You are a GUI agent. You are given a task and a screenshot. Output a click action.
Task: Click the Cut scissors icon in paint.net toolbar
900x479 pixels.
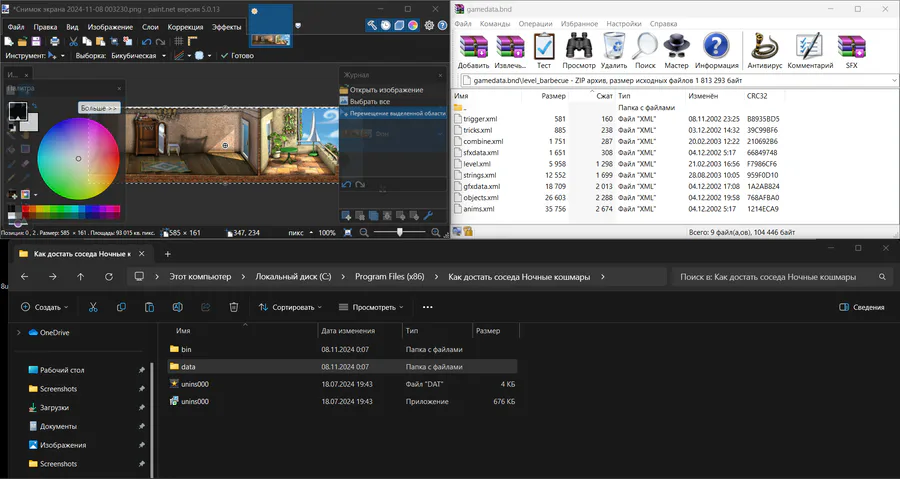73,41
